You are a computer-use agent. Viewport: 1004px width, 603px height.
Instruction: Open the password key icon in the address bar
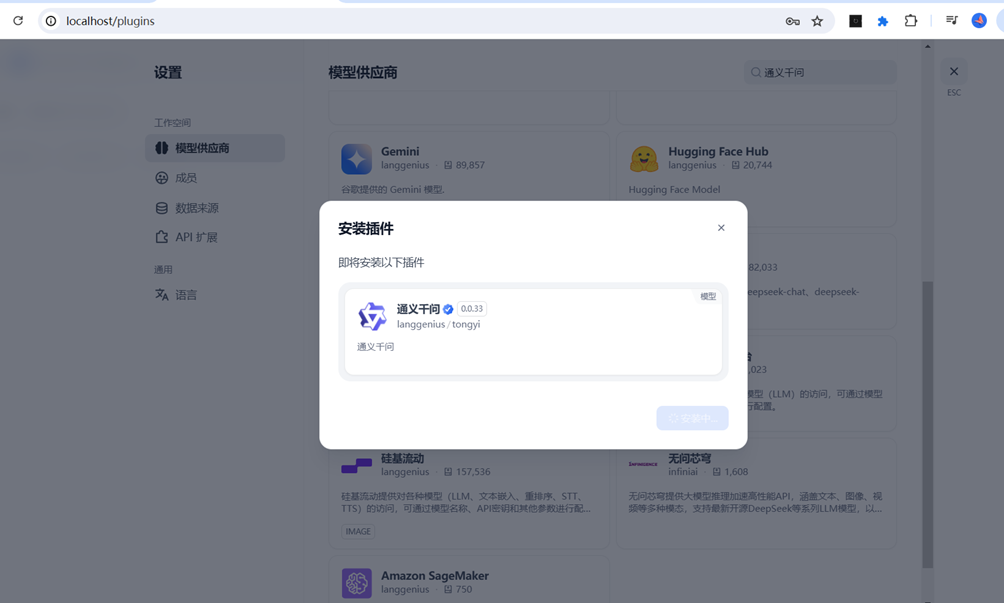point(793,21)
